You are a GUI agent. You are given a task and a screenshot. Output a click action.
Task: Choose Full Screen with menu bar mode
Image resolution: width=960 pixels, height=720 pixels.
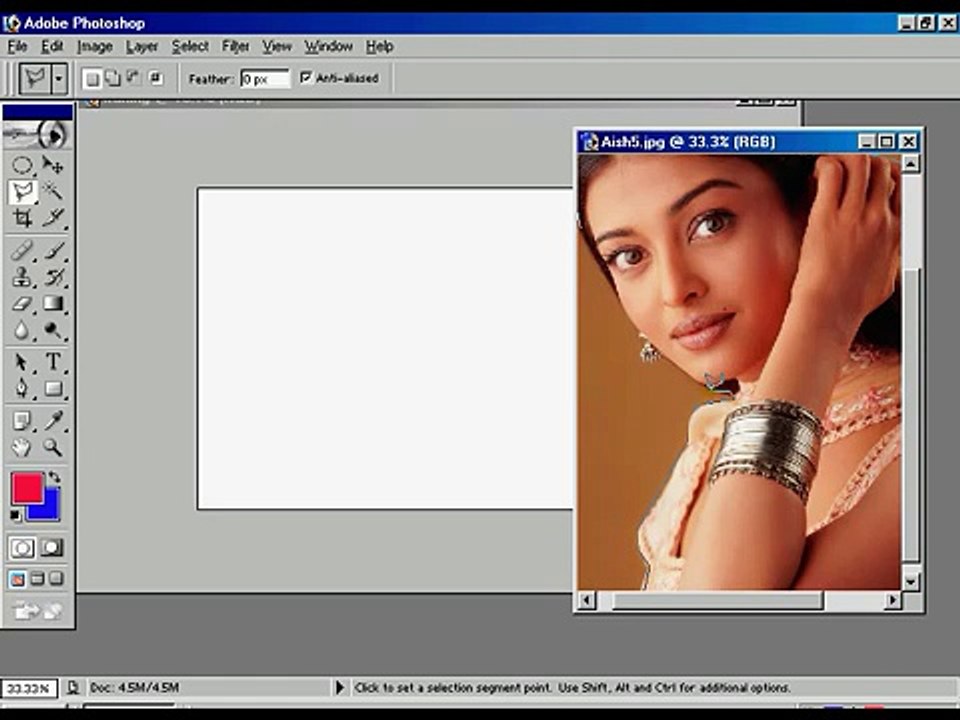coord(37,579)
